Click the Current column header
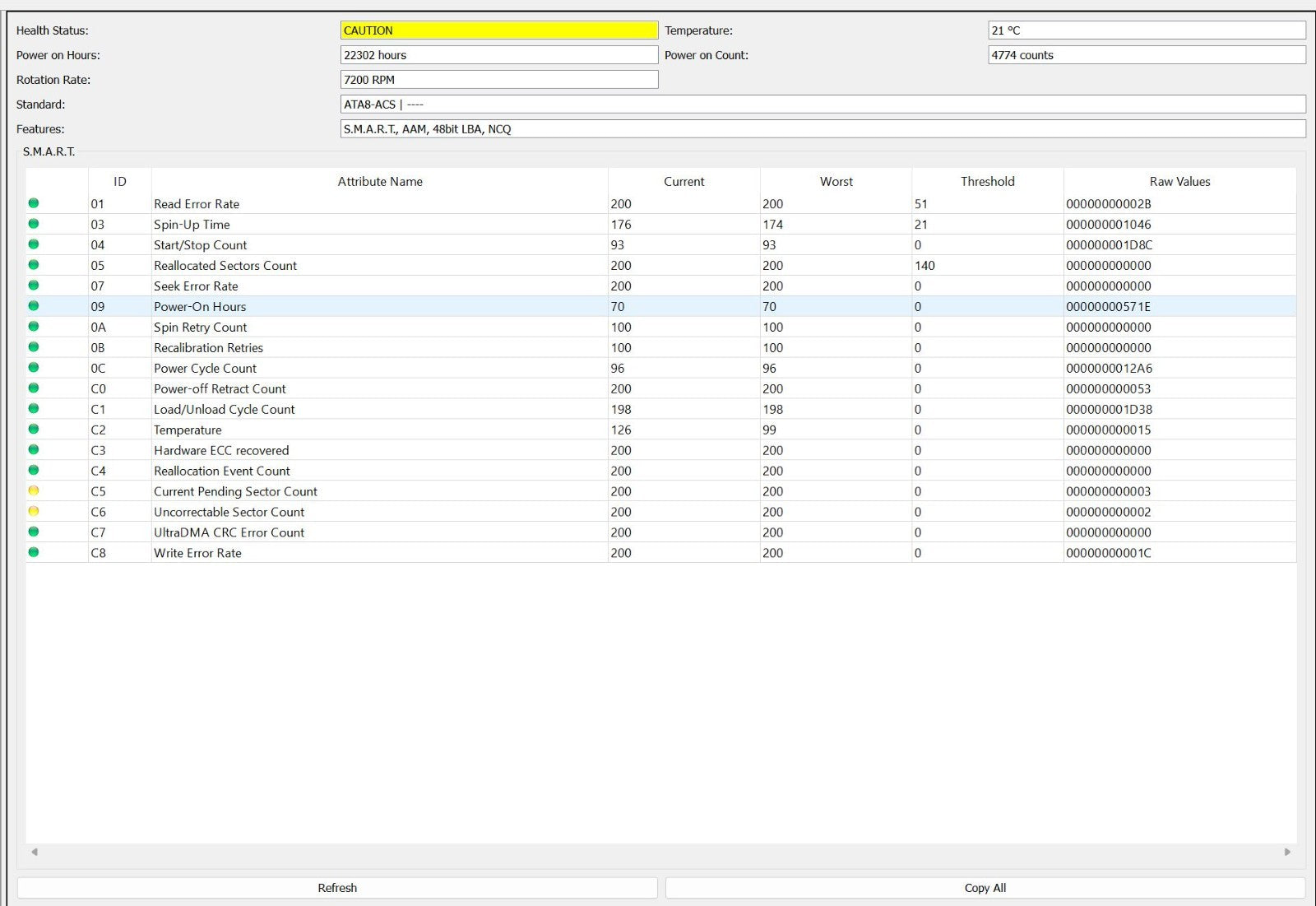Screen dimensions: 1316x906 tap(684, 182)
